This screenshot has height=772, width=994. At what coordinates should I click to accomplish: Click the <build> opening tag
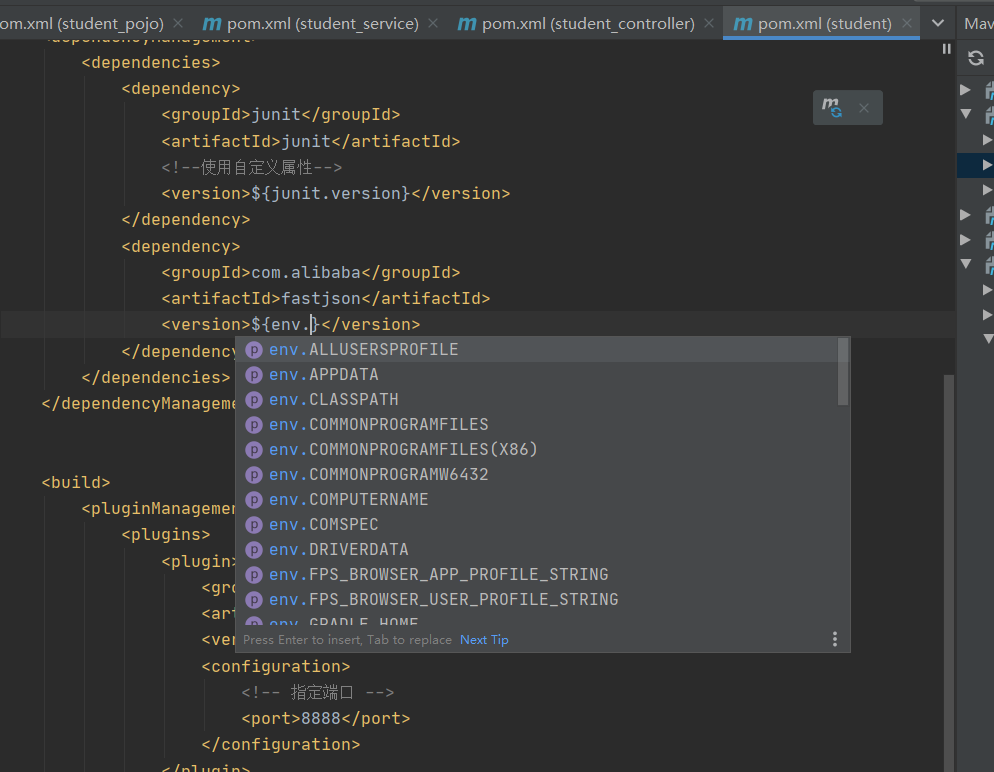76,482
